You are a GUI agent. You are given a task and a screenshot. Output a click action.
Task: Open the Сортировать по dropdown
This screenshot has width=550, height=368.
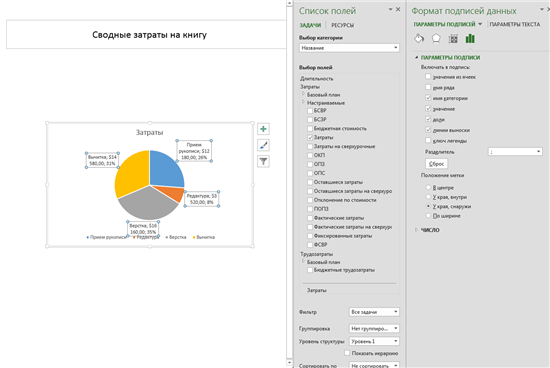click(x=374, y=365)
